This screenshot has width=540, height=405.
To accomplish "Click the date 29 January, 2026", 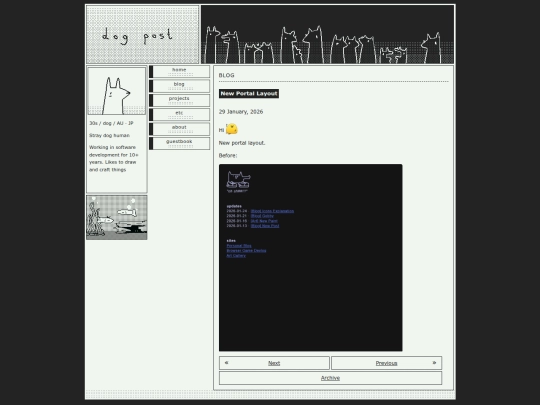I will (x=241, y=112).
